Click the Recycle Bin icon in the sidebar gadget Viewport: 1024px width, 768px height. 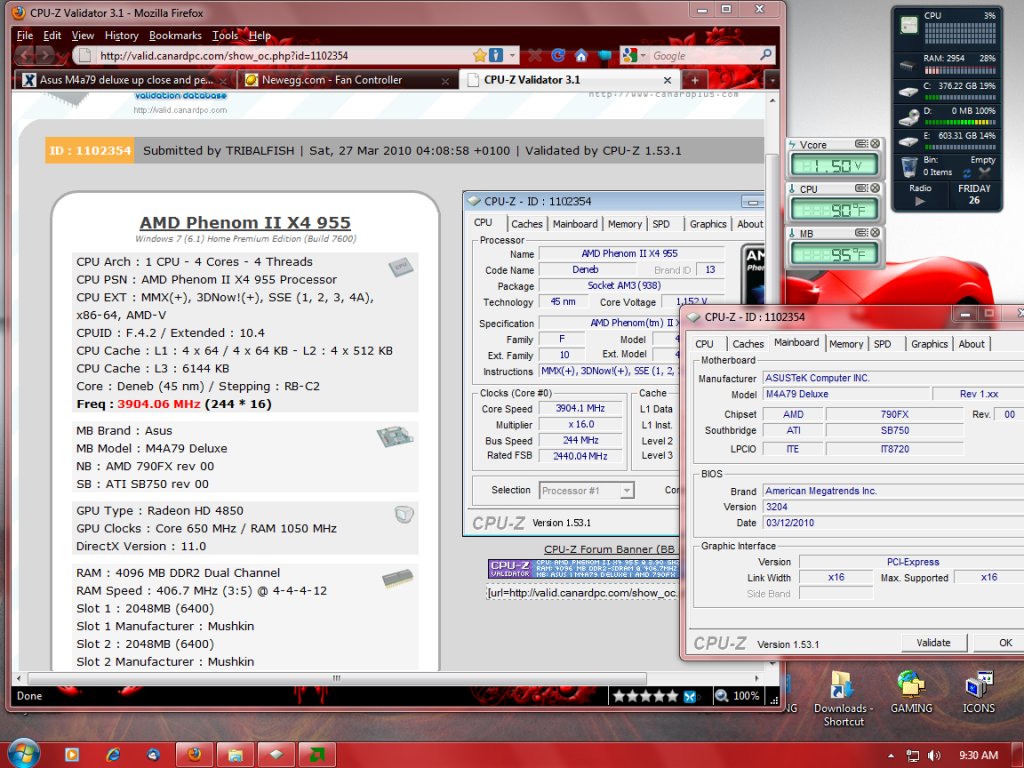tap(909, 166)
